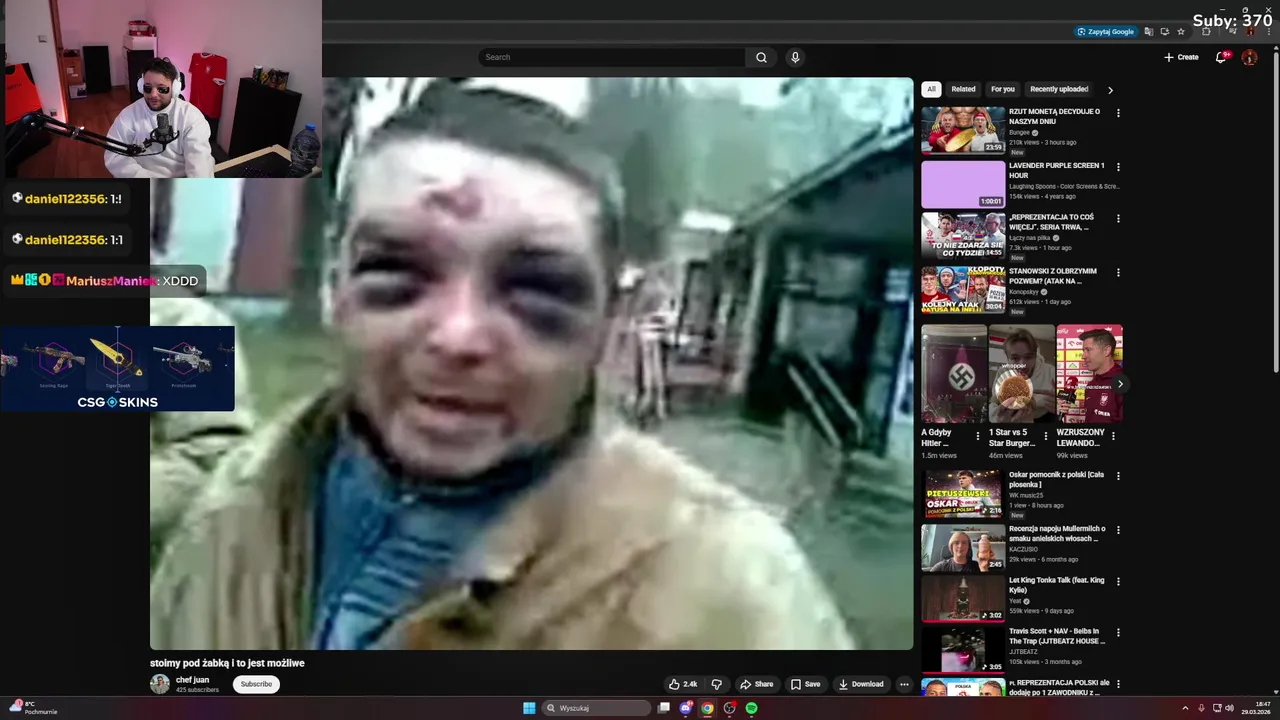Screen dimensions: 1280x720
Task: Open 'Recenzja napoju Mullermilch' video title
Action: pyautogui.click(x=1057, y=533)
